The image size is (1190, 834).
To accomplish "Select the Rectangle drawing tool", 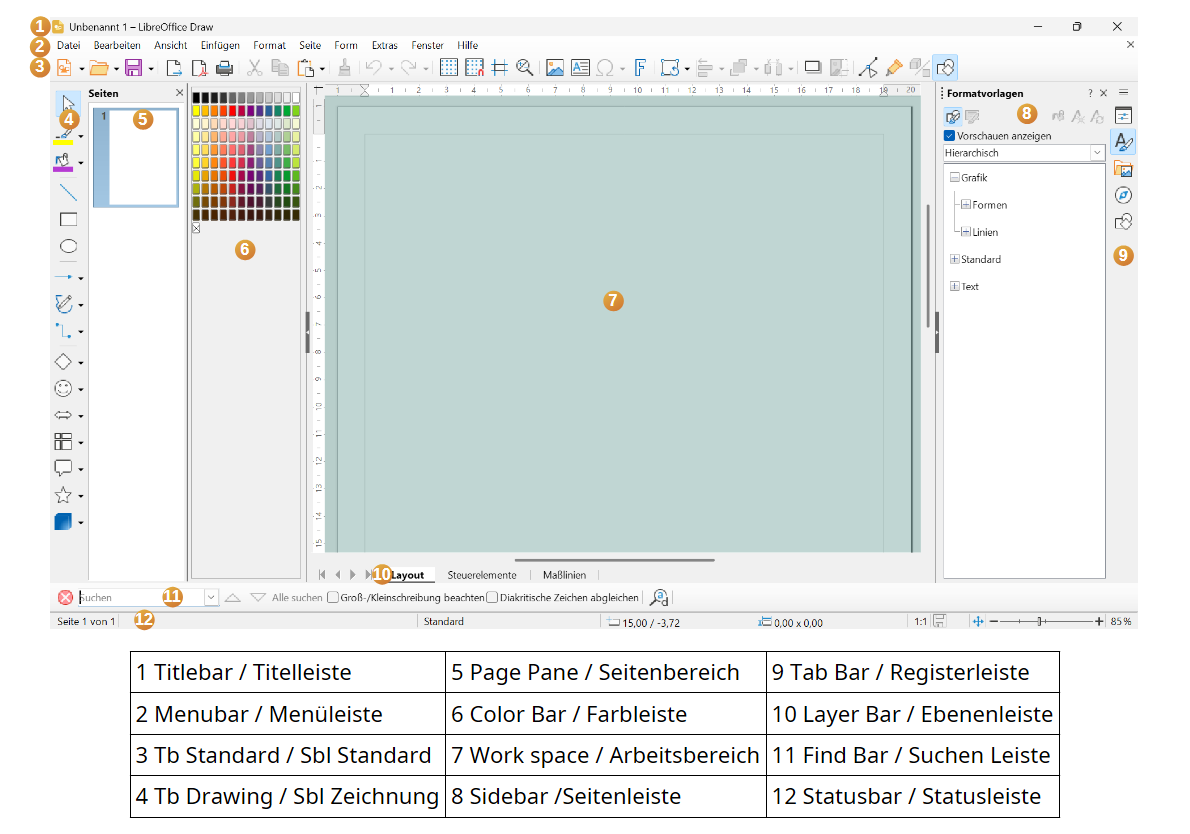I will pos(68,219).
